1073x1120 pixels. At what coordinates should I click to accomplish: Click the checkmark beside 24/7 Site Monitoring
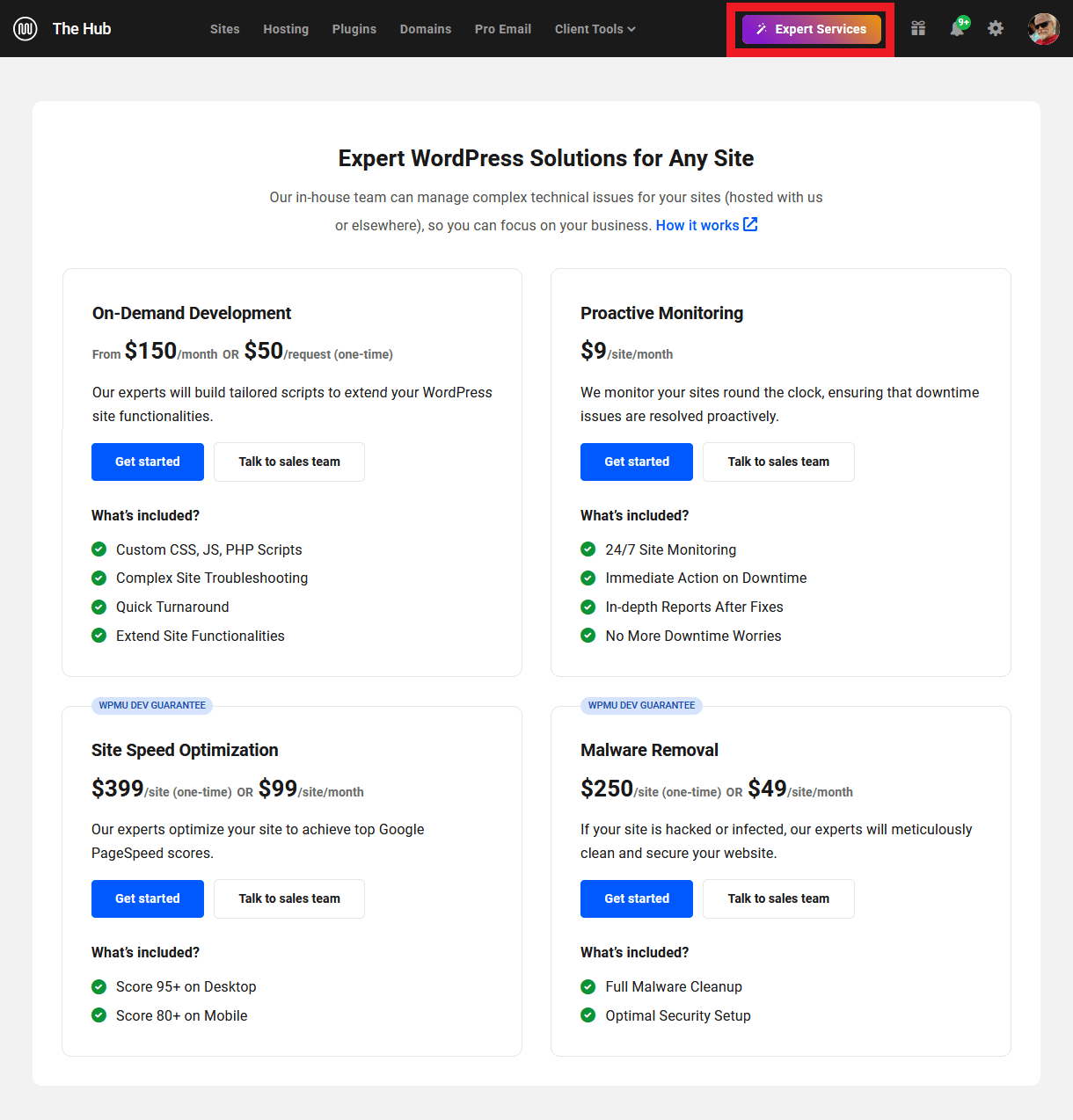tap(588, 549)
